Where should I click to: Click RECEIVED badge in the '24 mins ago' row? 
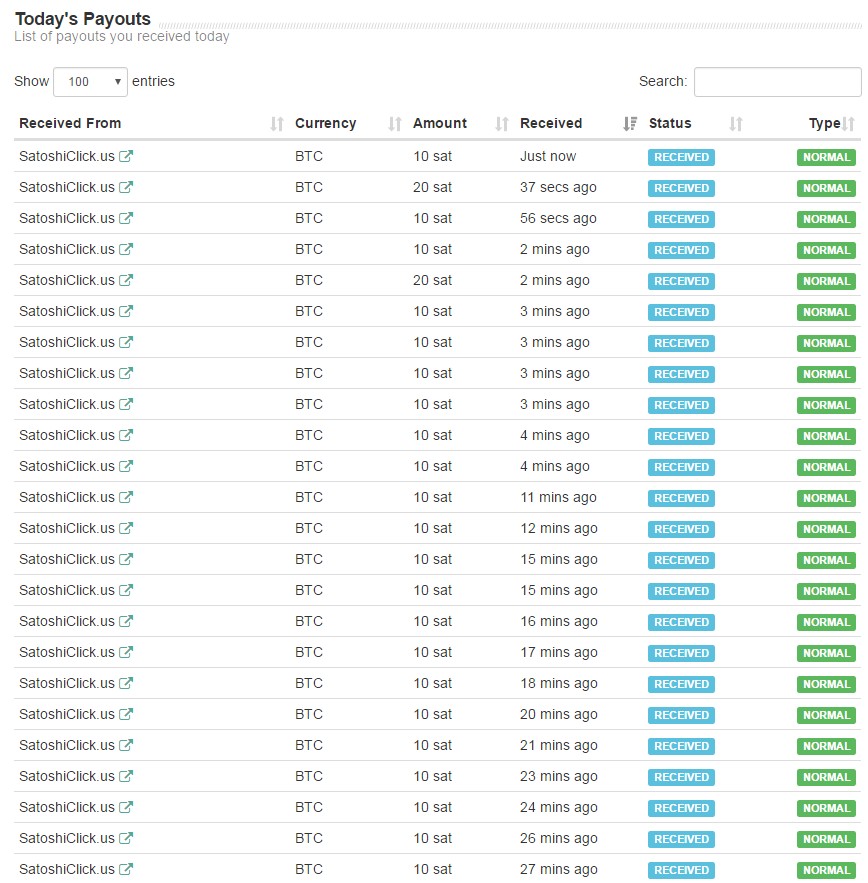(x=681, y=808)
